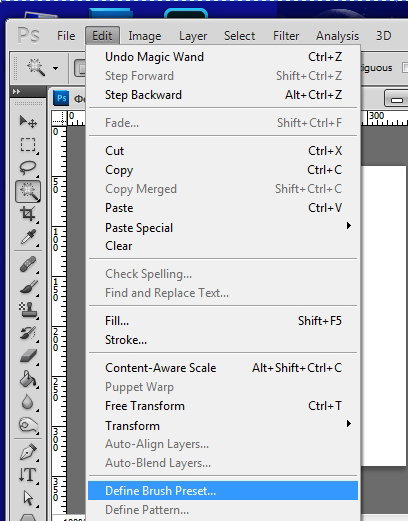This screenshot has width=408, height=521.
Task: Select the Move tool
Action: tap(28, 121)
